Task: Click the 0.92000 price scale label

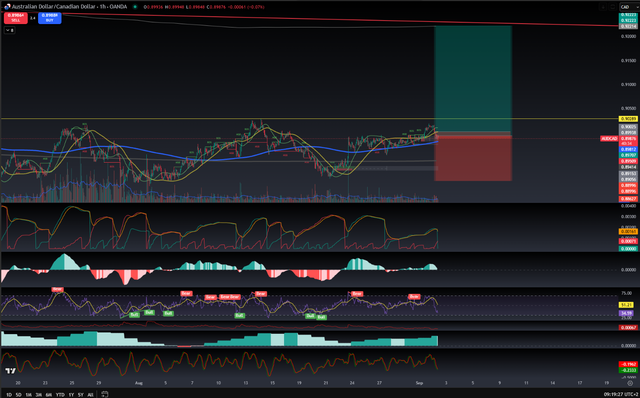Action: pyautogui.click(x=628, y=36)
